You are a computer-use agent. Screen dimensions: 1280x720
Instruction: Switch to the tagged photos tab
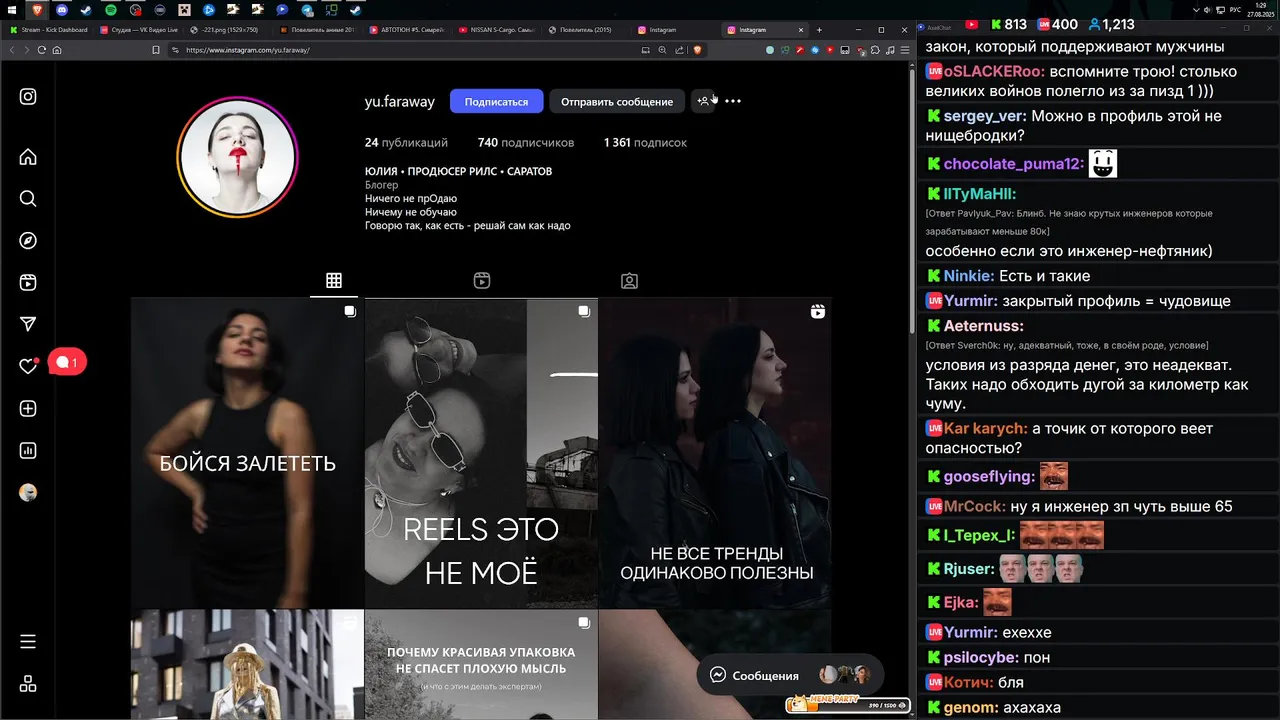click(x=629, y=281)
